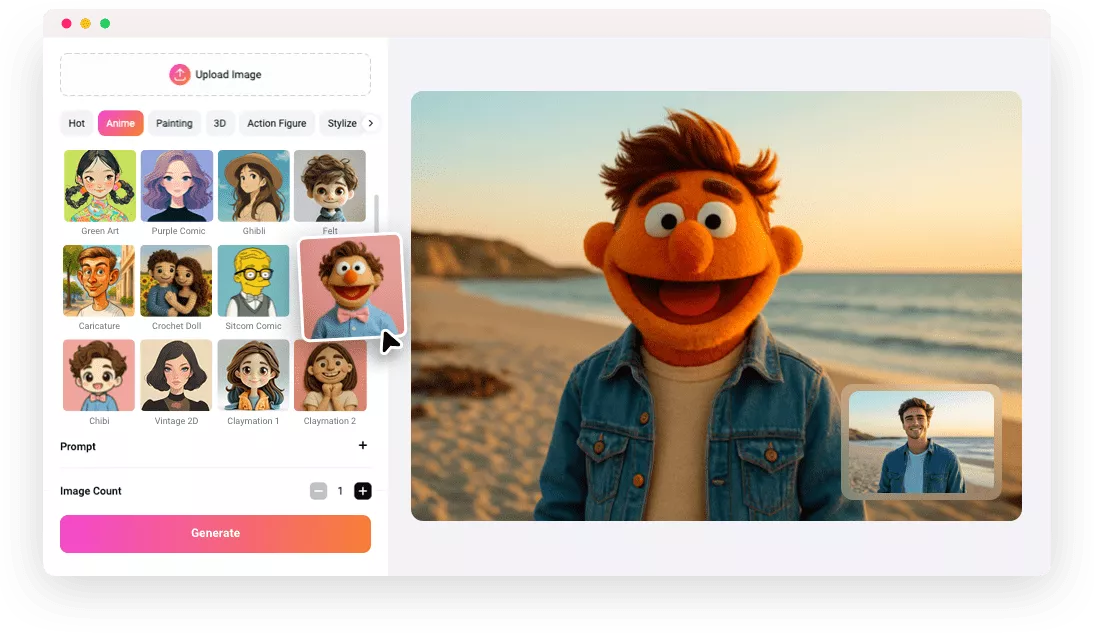Click the generated puppet result image
This screenshot has width=1094, height=635.
pos(716,306)
